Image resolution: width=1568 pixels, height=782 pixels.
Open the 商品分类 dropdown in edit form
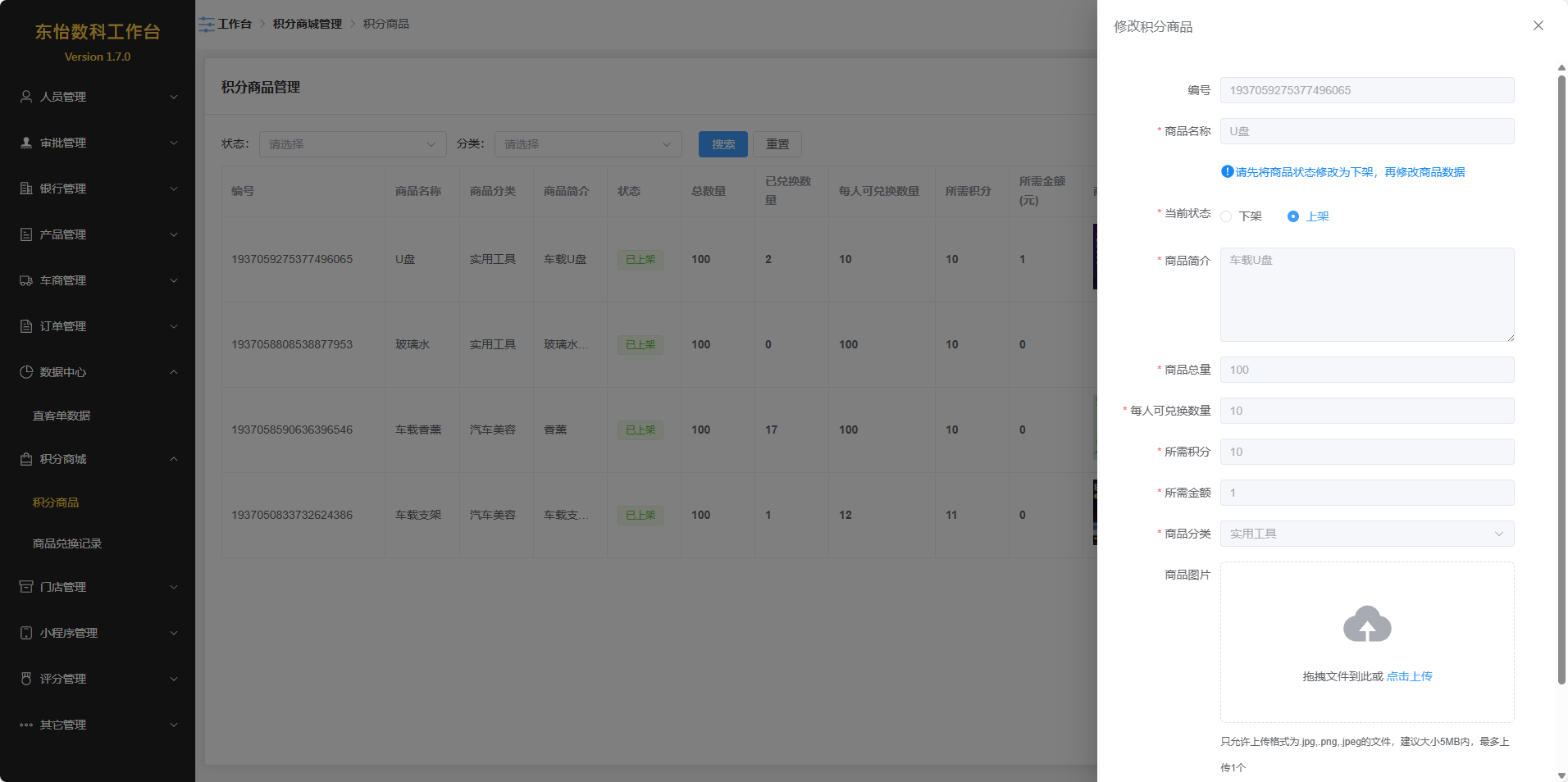(x=1366, y=534)
